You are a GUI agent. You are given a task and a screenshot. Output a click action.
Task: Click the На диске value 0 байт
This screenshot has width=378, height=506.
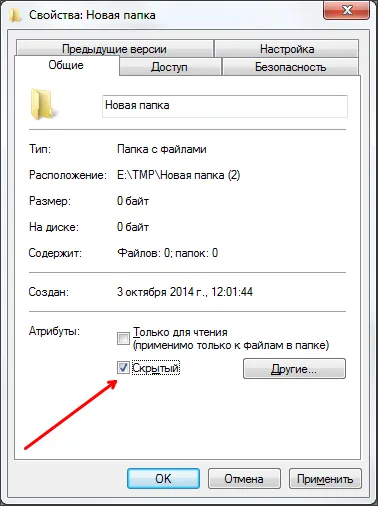point(133,227)
